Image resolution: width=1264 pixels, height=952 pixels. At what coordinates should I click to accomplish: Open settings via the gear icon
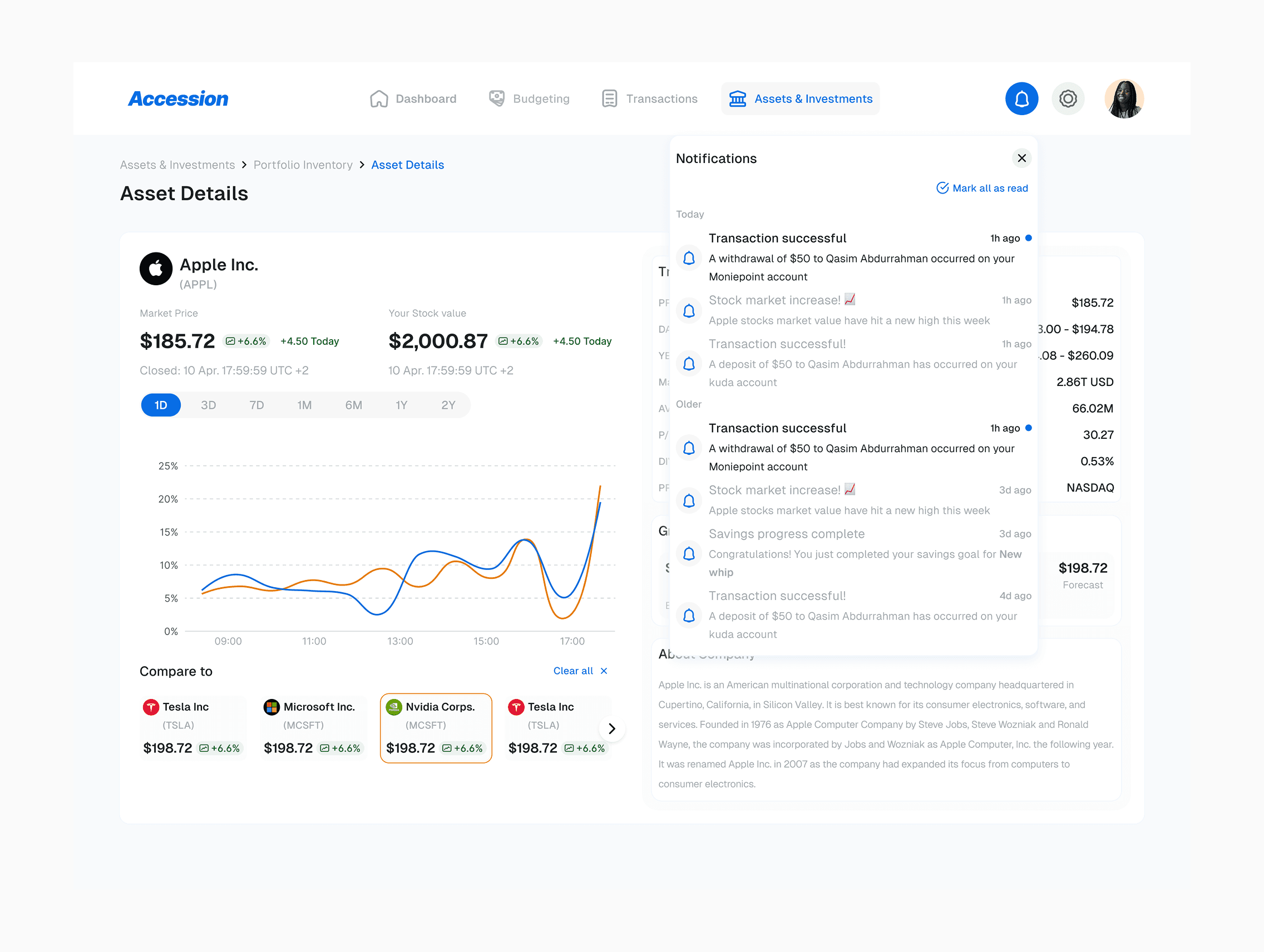point(1068,99)
